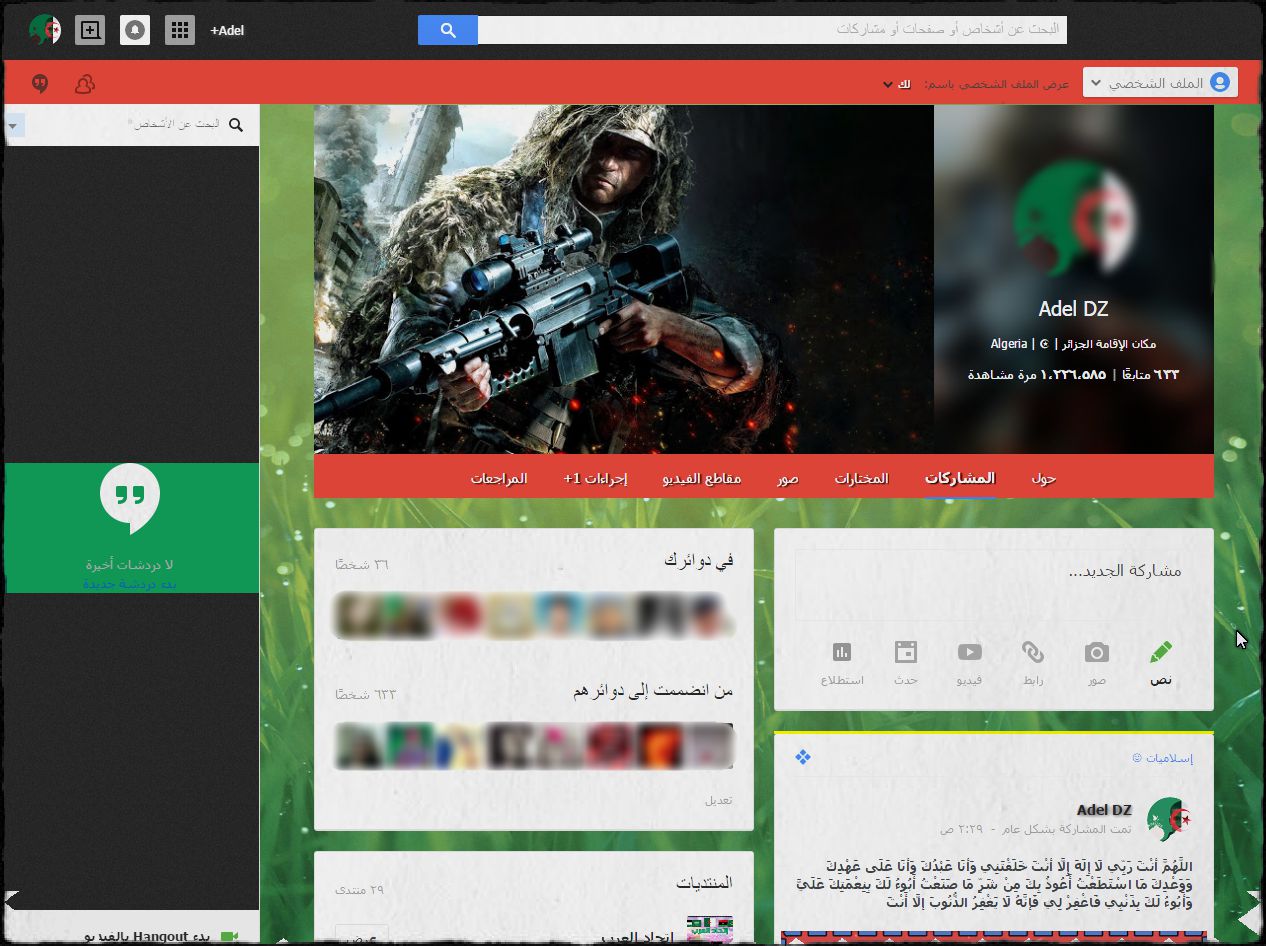Click the تعديل link in circles card
This screenshot has height=946, width=1266.
point(719,800)
